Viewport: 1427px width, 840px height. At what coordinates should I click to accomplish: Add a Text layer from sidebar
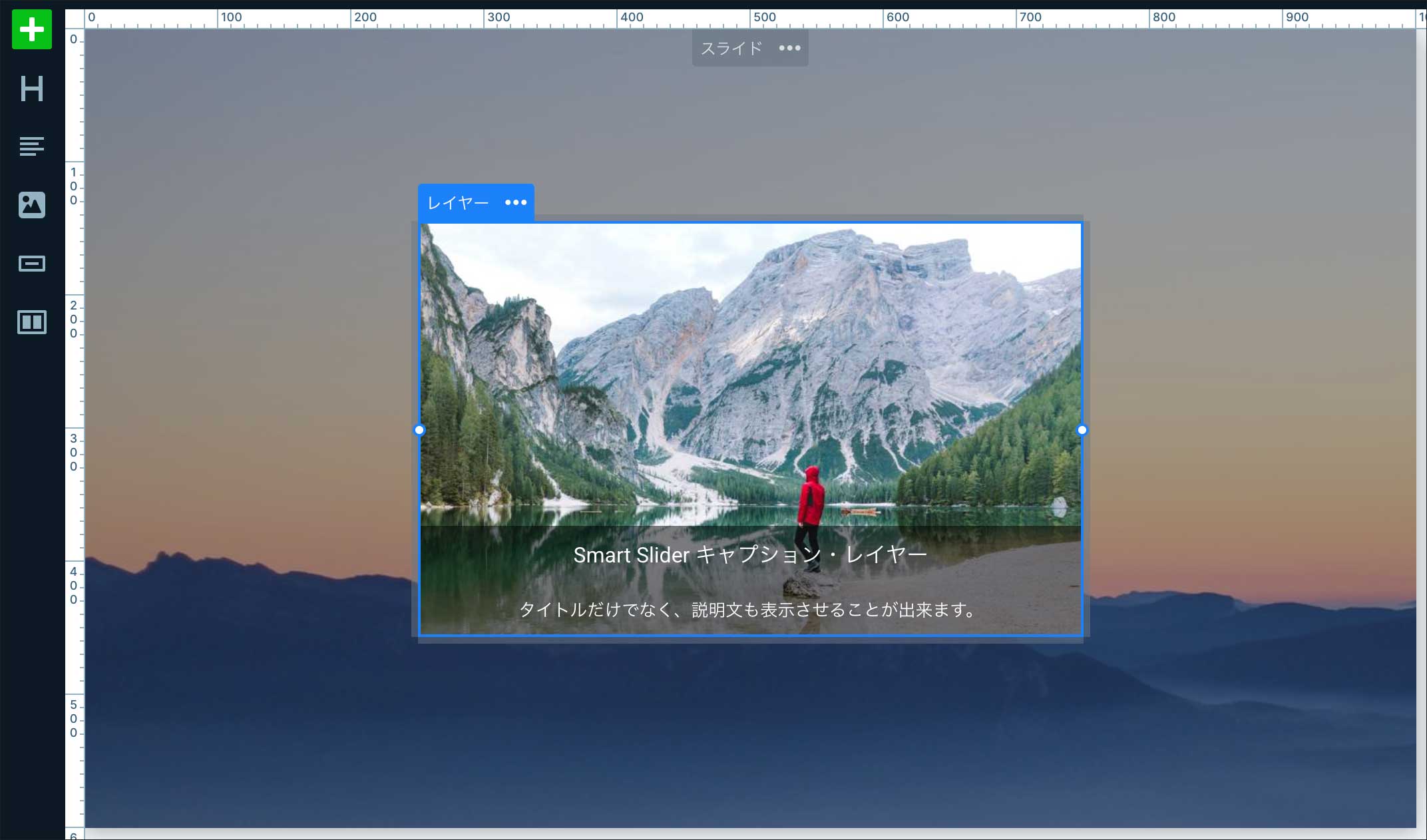(32, 146)
